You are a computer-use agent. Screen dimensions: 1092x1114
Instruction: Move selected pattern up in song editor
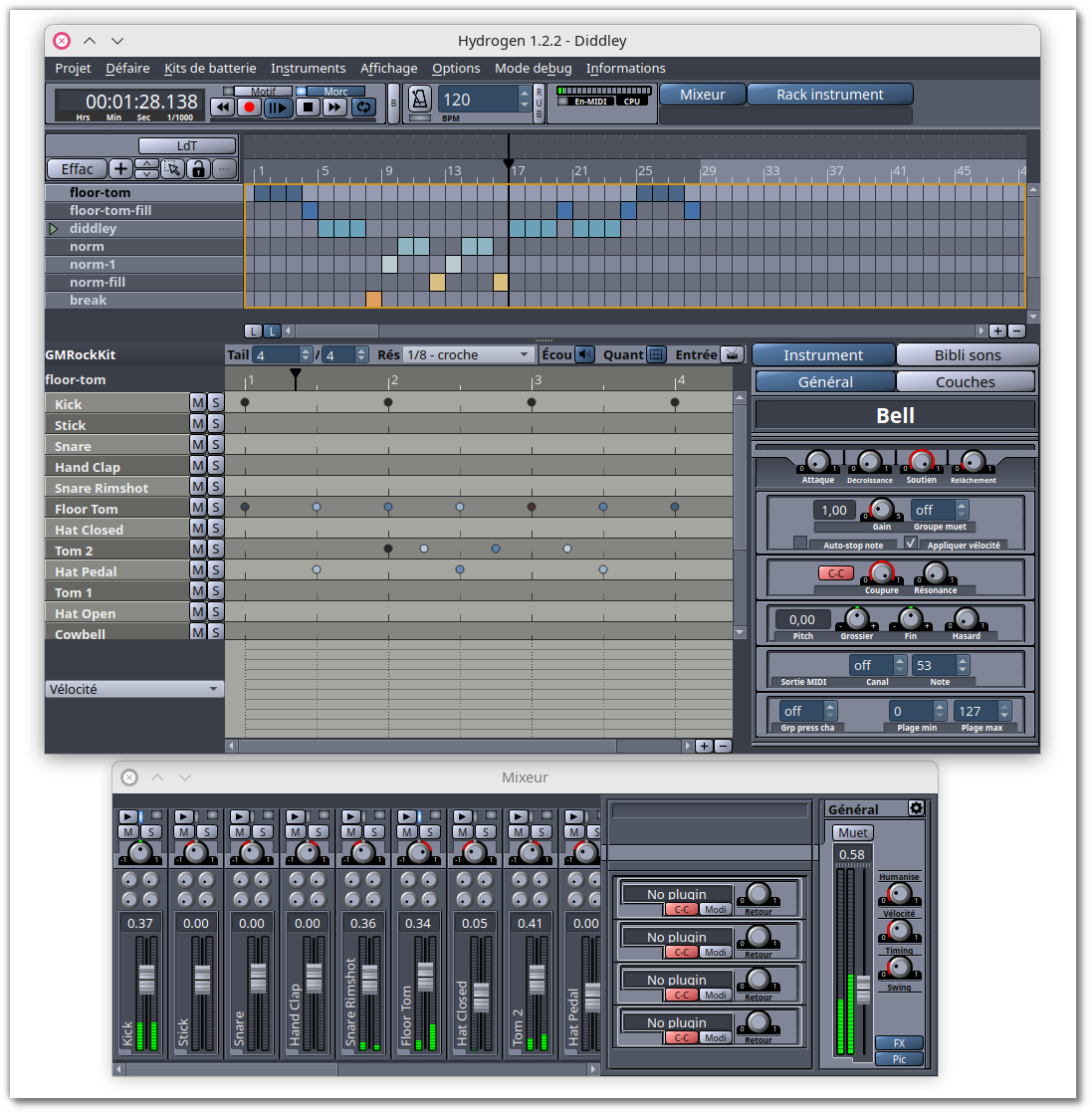[x=146, y=164]
